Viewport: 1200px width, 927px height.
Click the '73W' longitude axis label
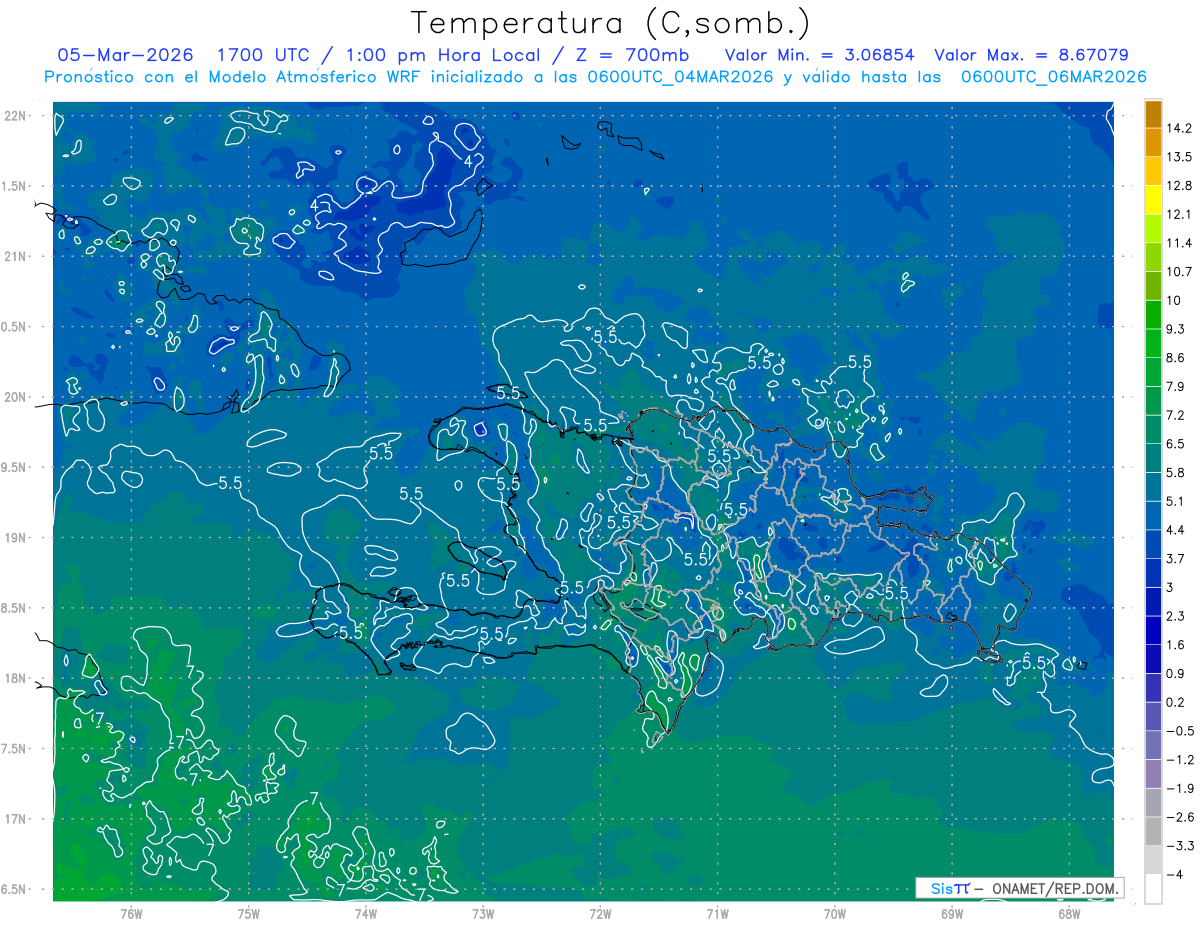[483, 913]
